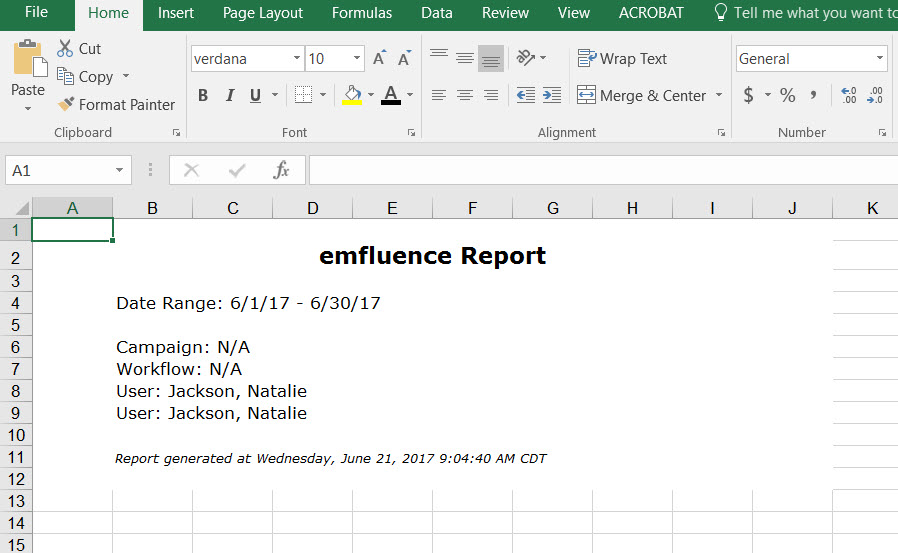Viewport: 898px width, 553px height.
Task: Select column D header
Action: pos(313,208)
